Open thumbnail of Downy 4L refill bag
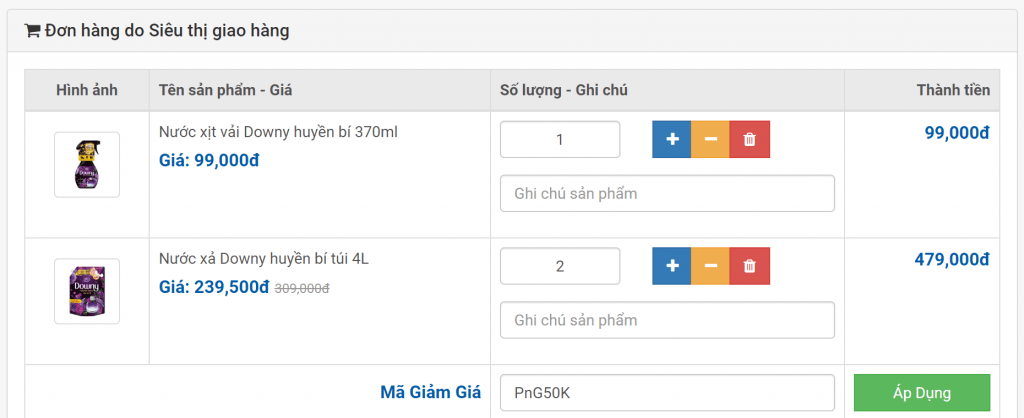This screenshot has width=1024, height=418. click(x=87, y=291)
